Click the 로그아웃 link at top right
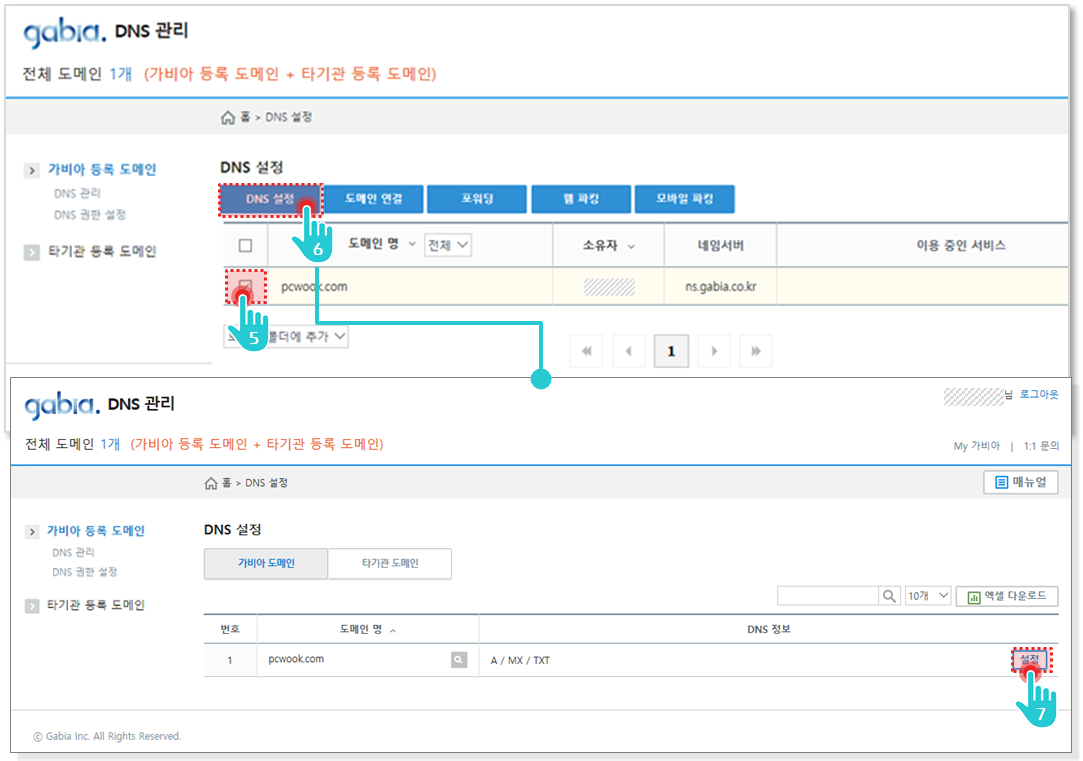Viewport: 1083px width, 761px height. (x=1039, y=395)
